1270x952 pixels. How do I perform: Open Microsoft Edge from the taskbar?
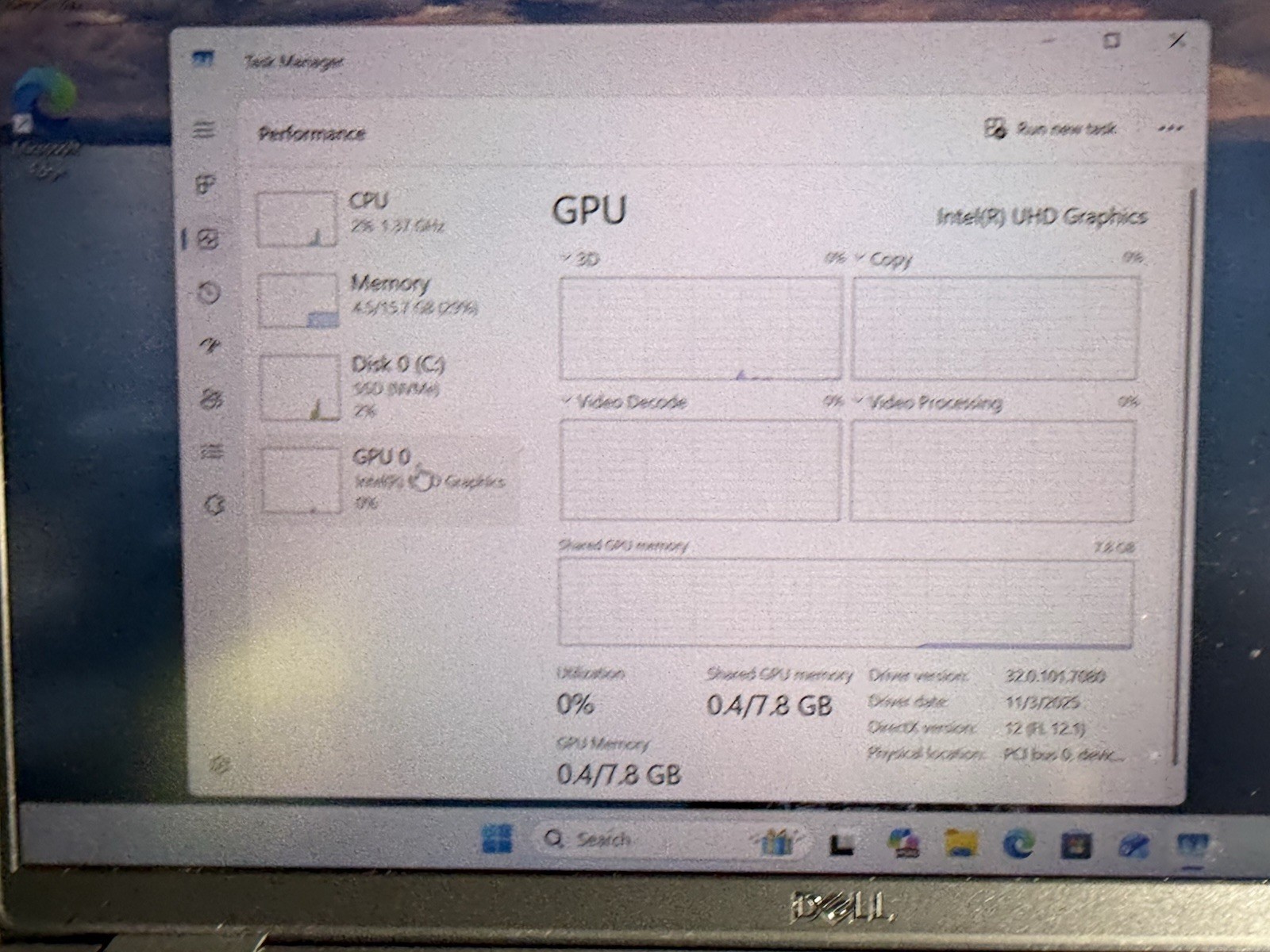coord(1018,844)
